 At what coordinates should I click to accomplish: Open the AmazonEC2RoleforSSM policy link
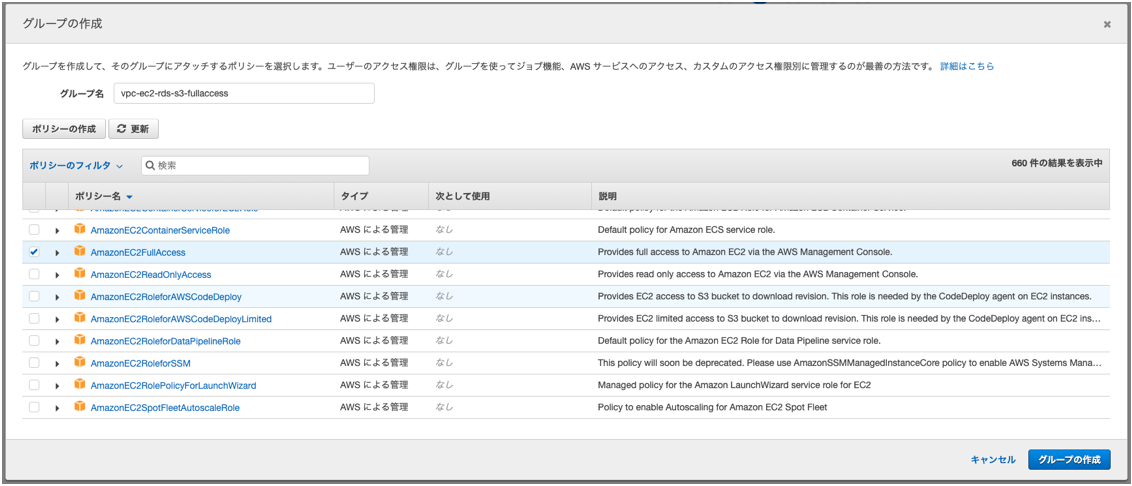pos(141,363)
